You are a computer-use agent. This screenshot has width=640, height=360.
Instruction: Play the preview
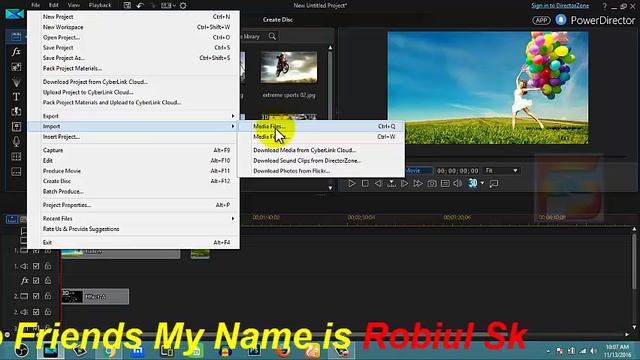[351, 184]
